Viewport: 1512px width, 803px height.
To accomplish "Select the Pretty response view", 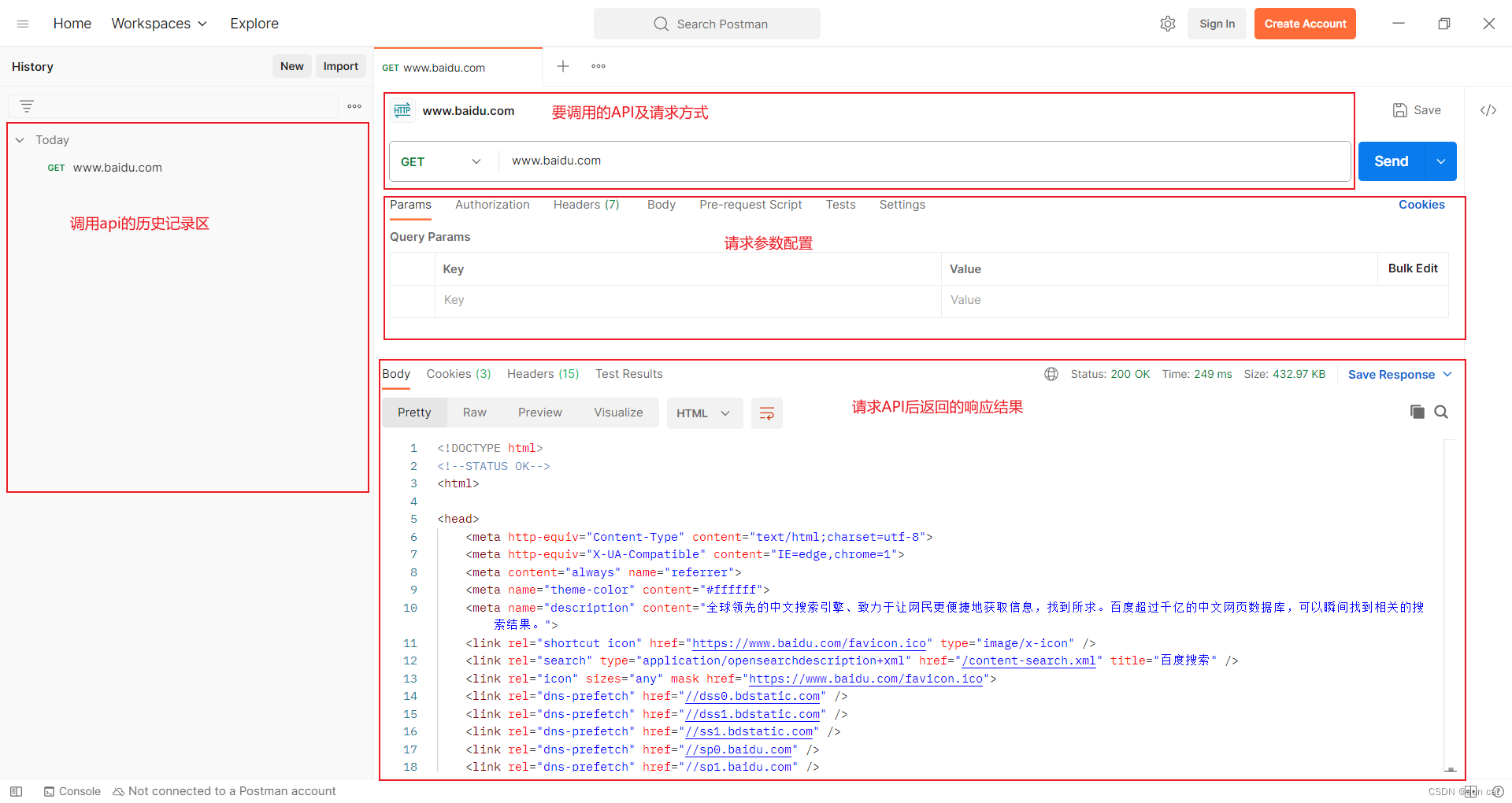I will point(414,413).
